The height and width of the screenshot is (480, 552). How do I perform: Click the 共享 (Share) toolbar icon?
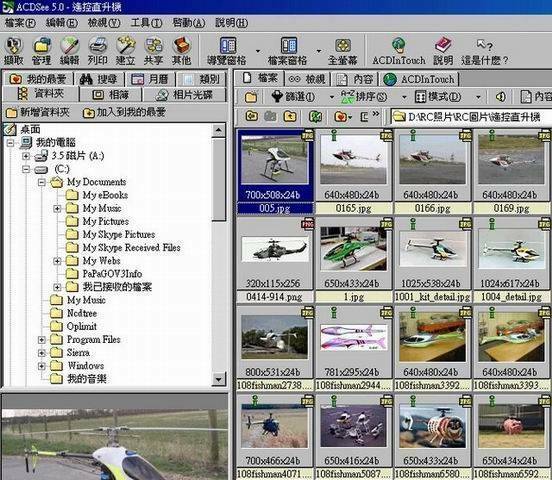153,51
